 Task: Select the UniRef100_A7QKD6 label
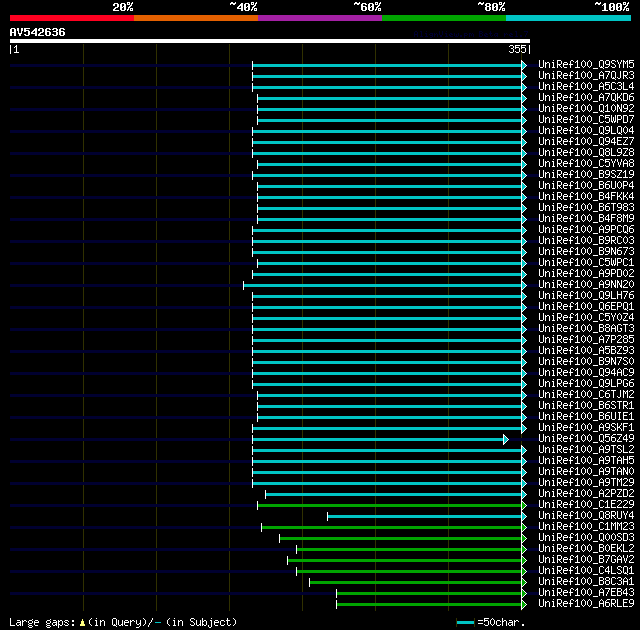(x=586, y=98)
